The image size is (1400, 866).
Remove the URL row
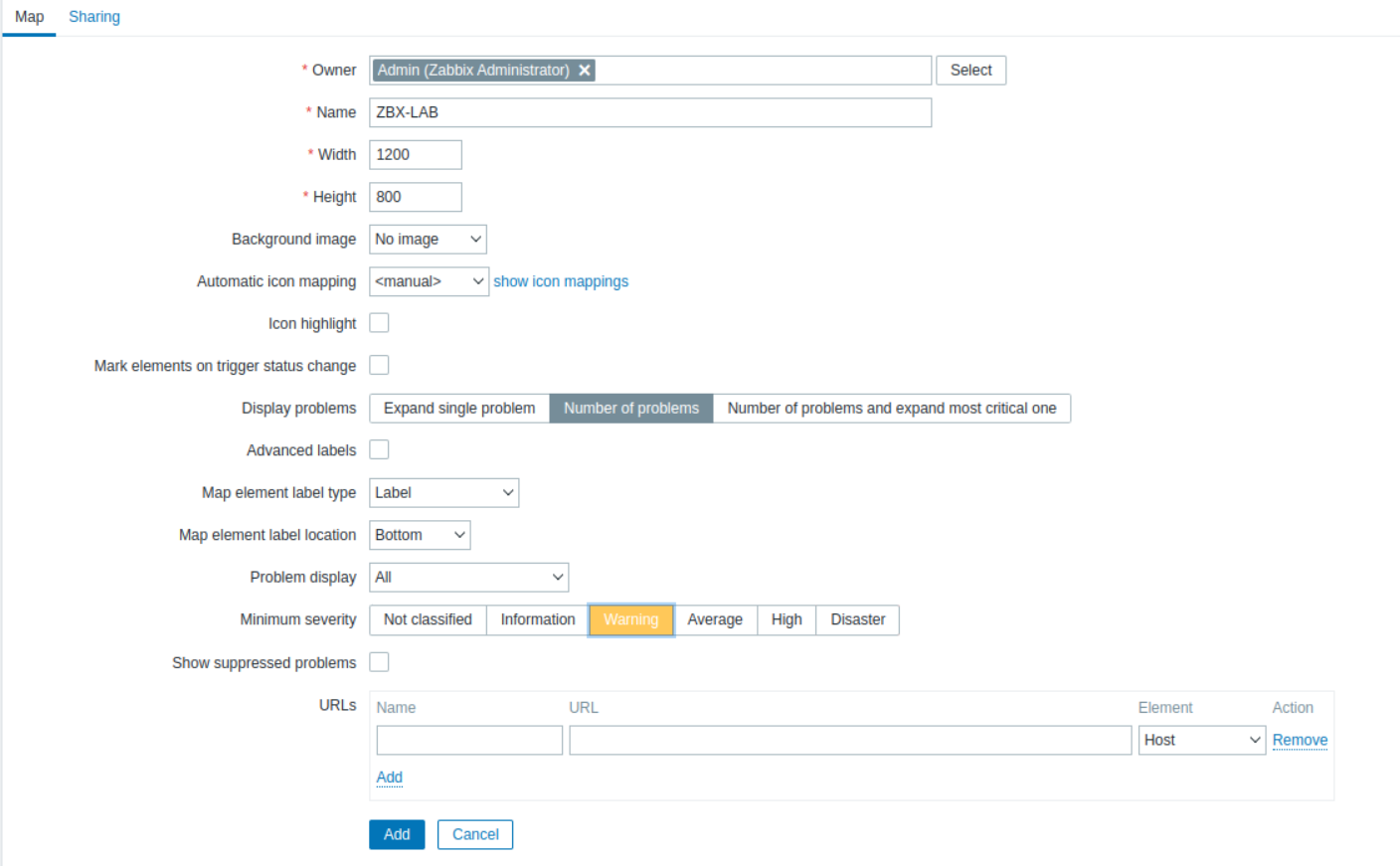(1300, 741)
